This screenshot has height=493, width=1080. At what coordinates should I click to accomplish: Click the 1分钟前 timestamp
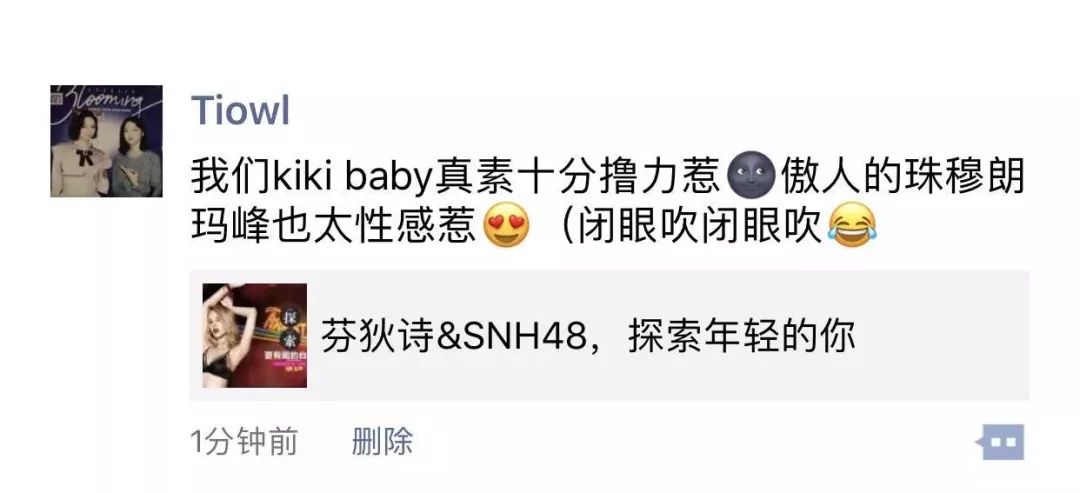(245, 441)
